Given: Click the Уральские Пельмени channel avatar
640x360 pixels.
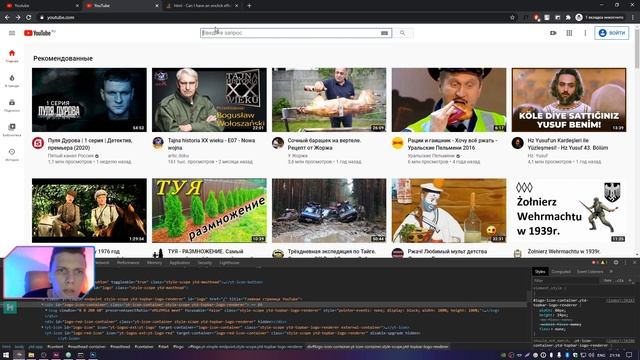Looking at the screenshot, I should 398,143.
